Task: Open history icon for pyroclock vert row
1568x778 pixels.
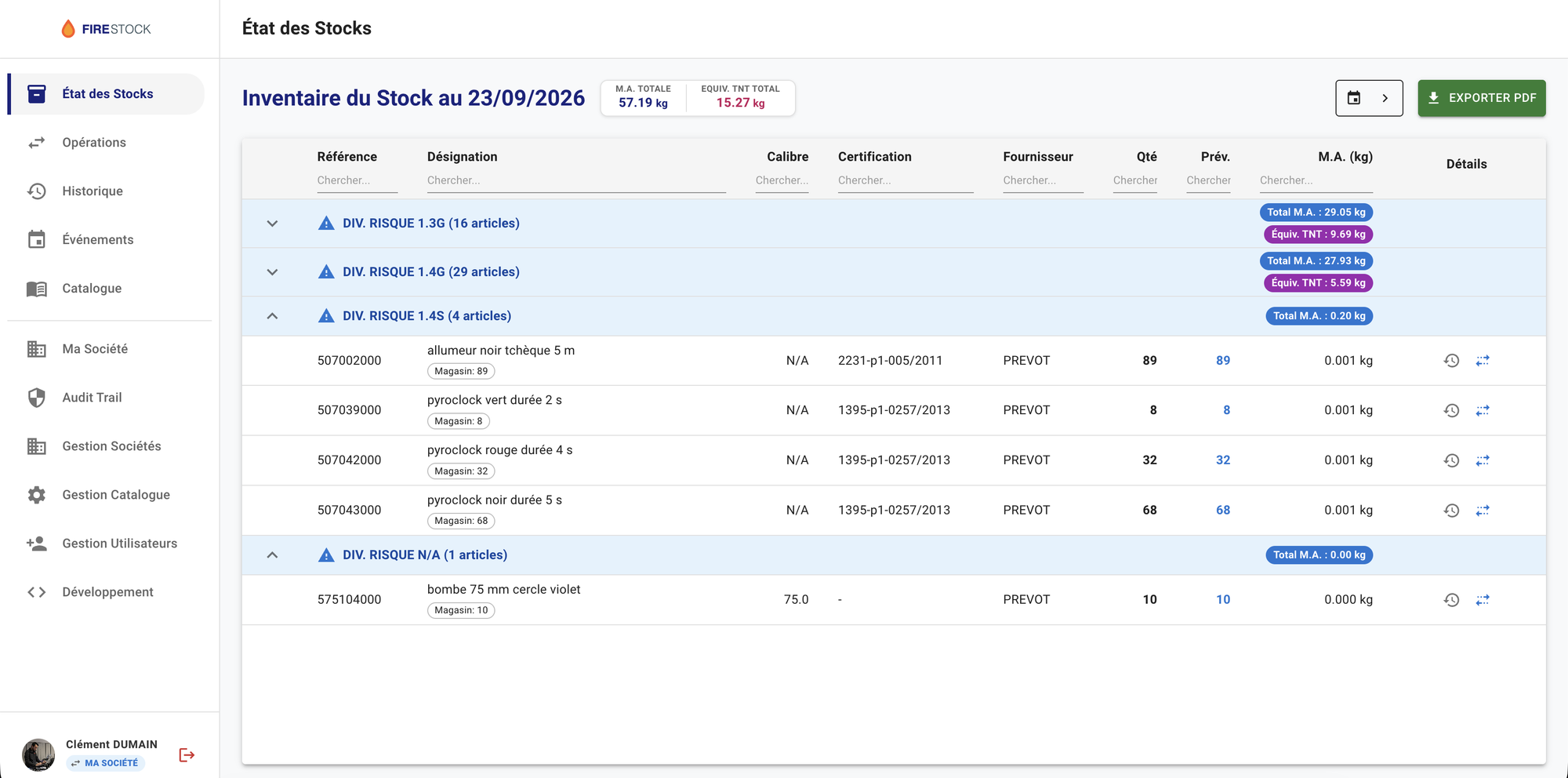Action: pyautogui.click(x=1451, y=410)
